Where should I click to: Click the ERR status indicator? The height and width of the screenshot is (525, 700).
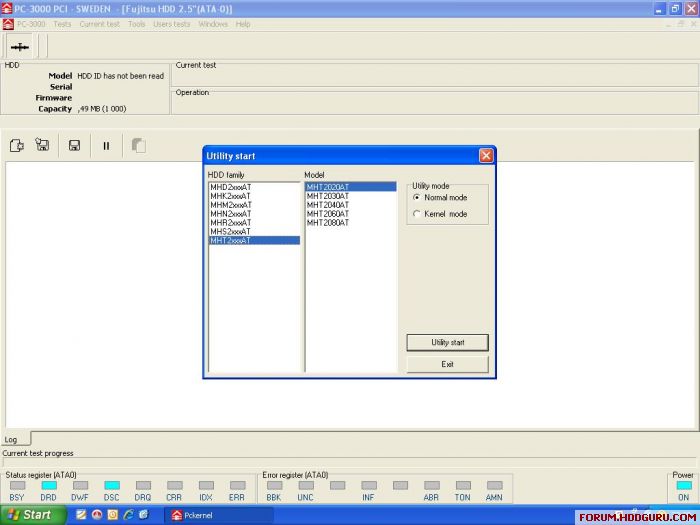coord(238,485)
